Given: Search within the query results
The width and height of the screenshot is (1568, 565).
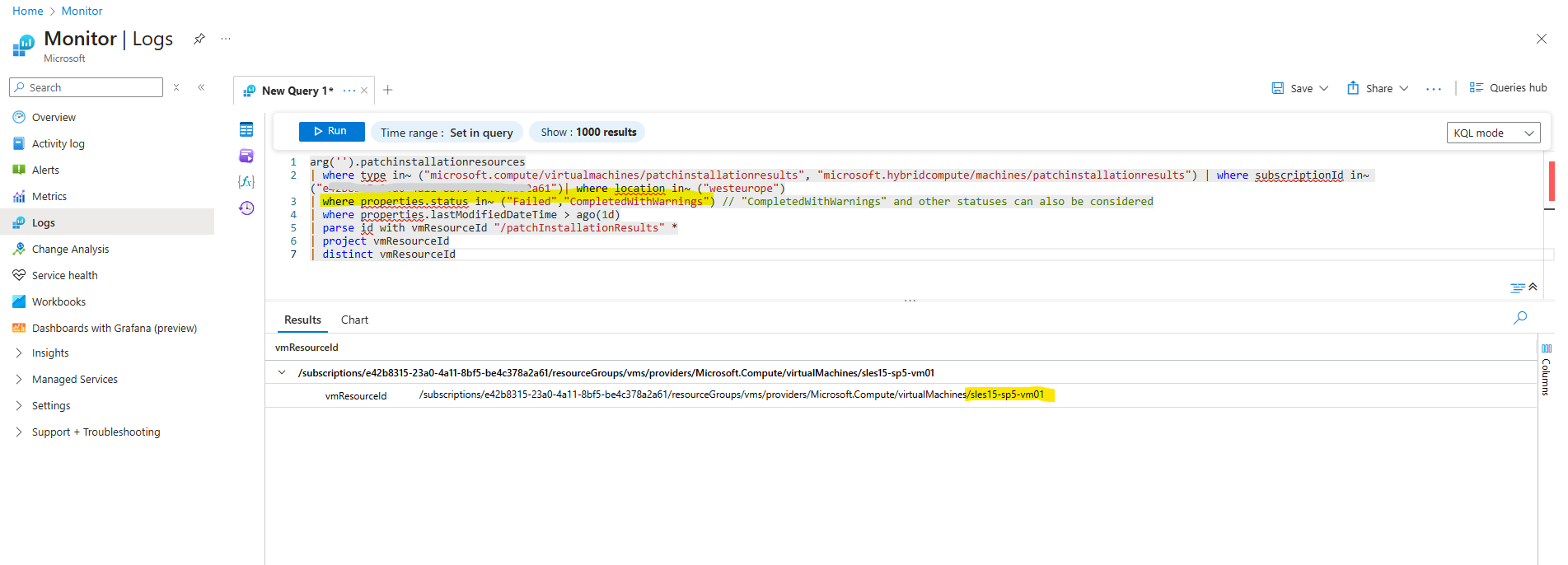Looking at the screenshot, I should coord(1520,318).
